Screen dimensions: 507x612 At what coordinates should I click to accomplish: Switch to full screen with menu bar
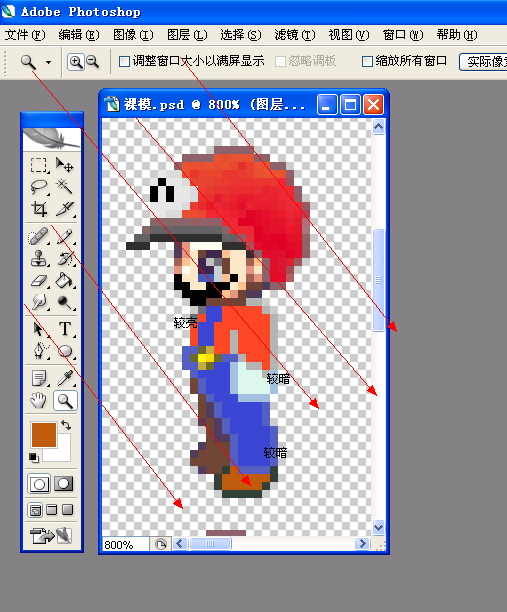pyautogui.click(x=52, y=510)
